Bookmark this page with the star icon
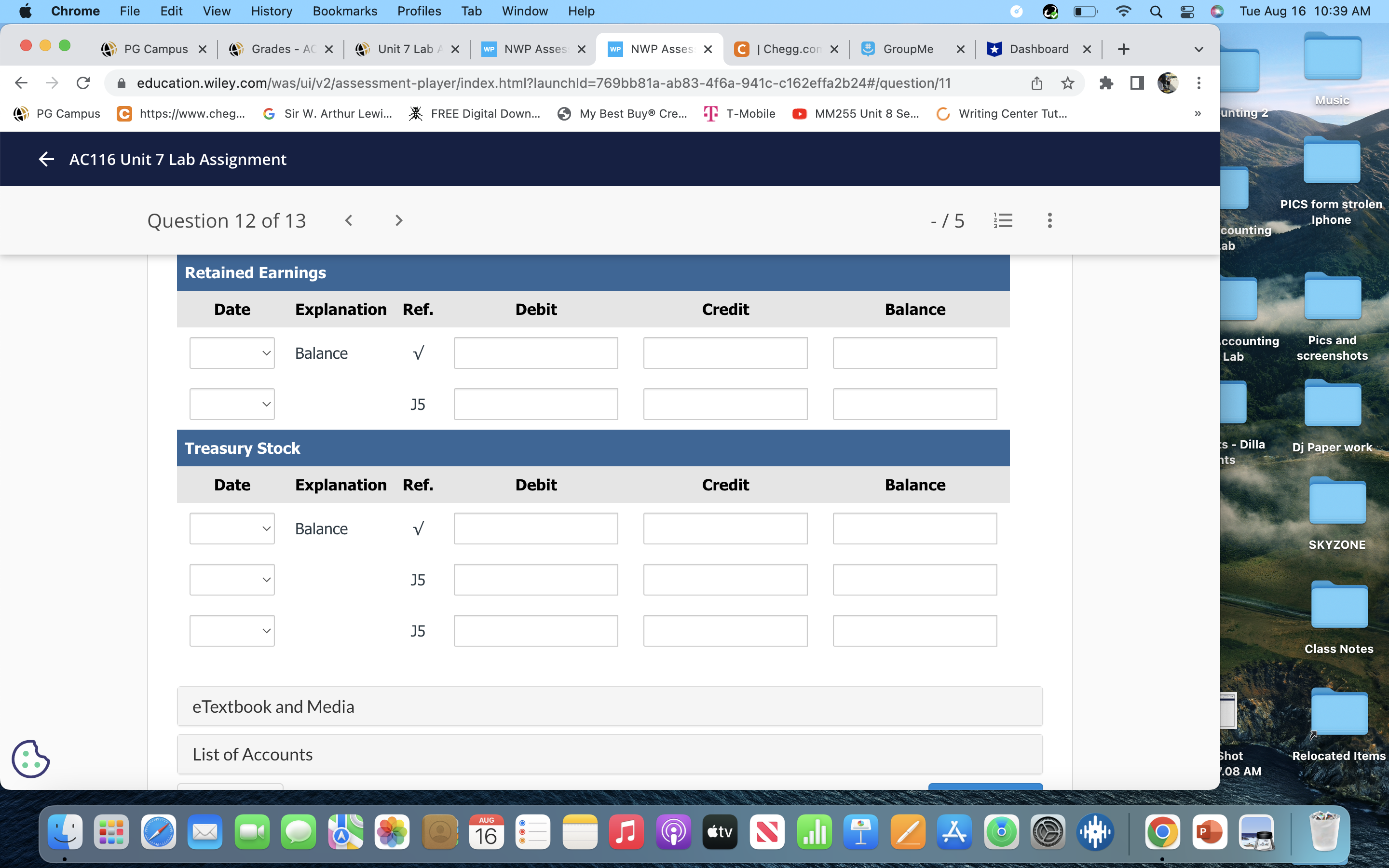The image size is (1389, 868). 1067,83
